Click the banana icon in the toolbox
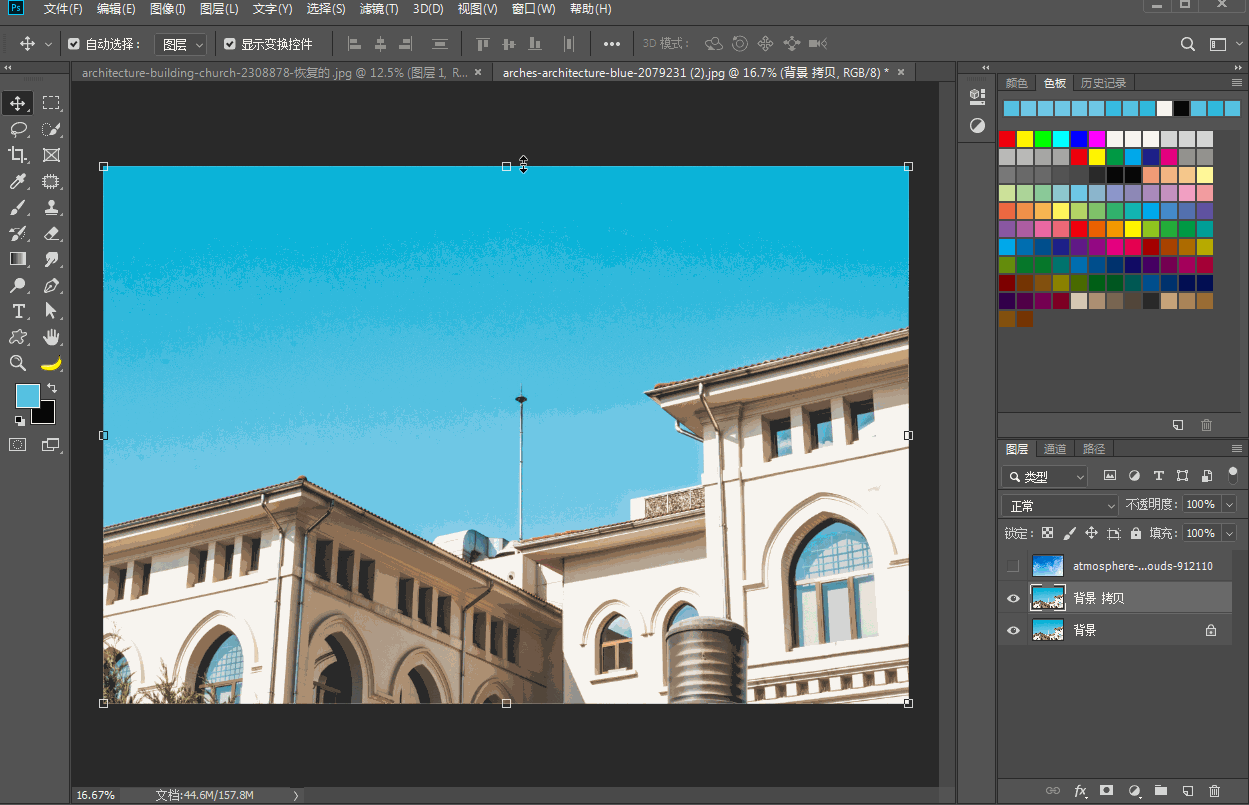1249x805 pixels. 51,363
